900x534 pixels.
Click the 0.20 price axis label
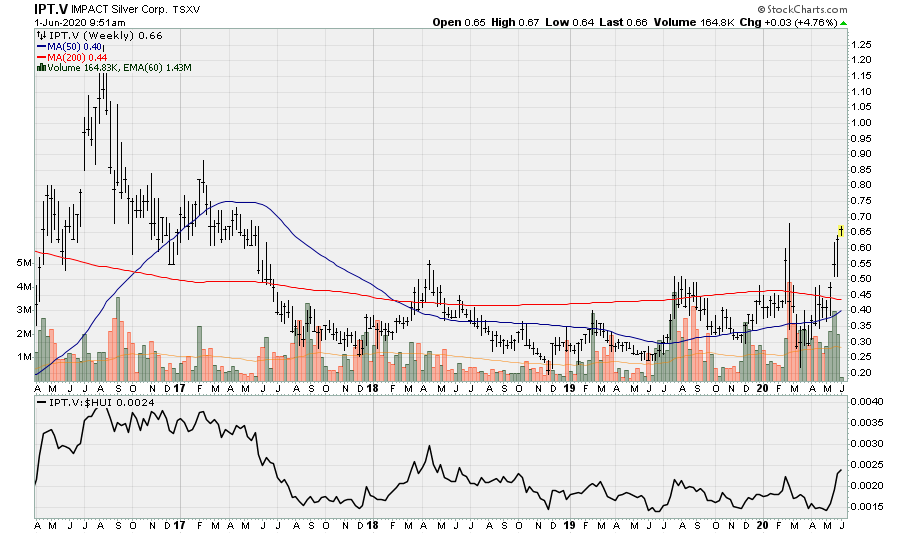pos(862,373)
